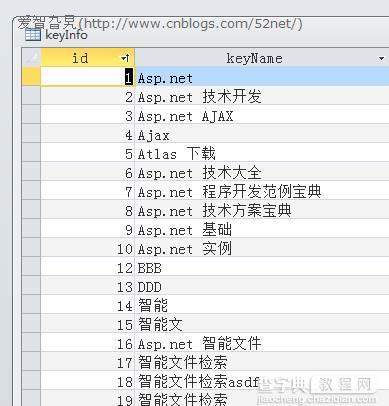Click the id cell with value 6

(x=88, y=172)
